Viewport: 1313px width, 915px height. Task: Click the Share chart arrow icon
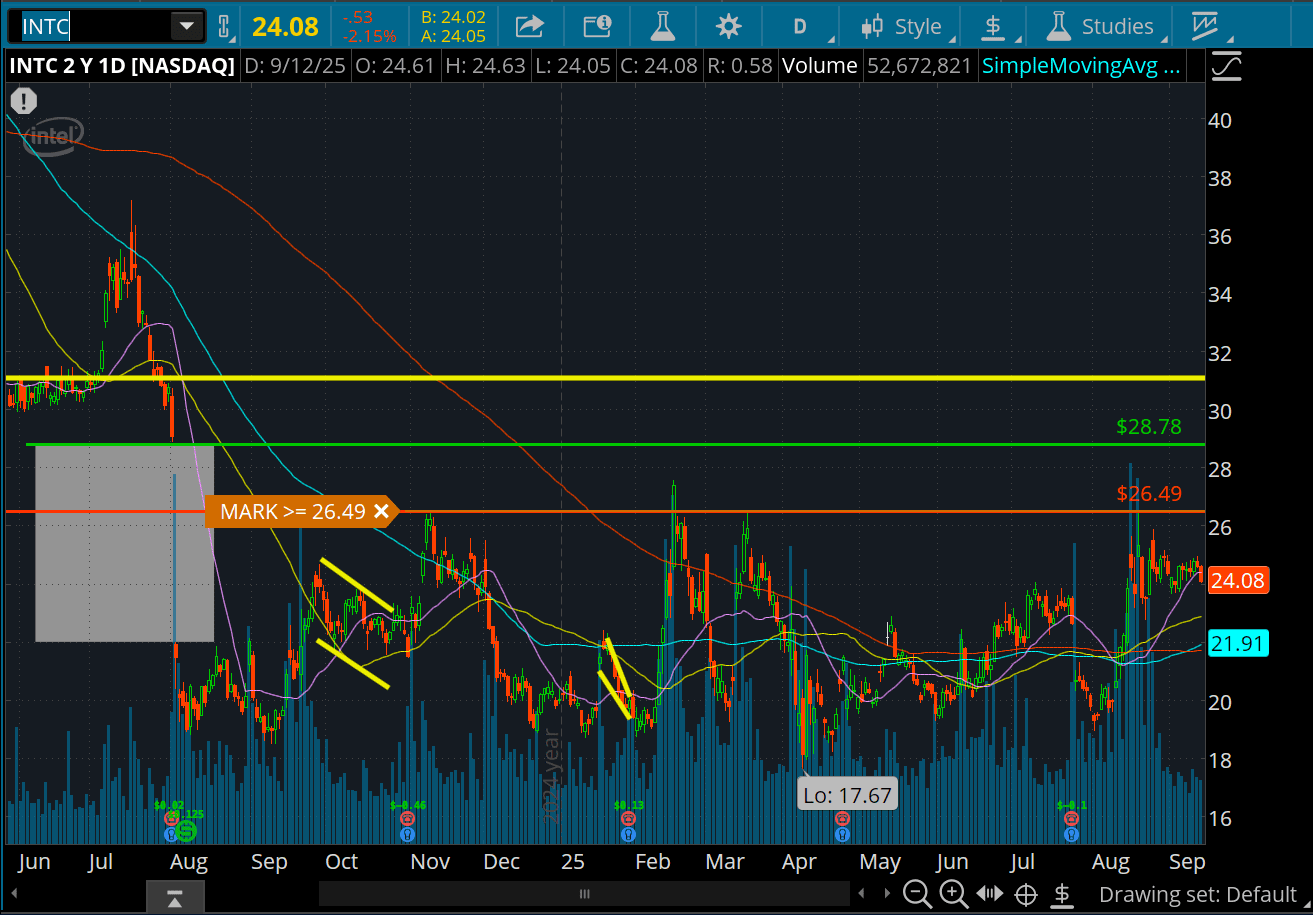click(x=529, y=26)
